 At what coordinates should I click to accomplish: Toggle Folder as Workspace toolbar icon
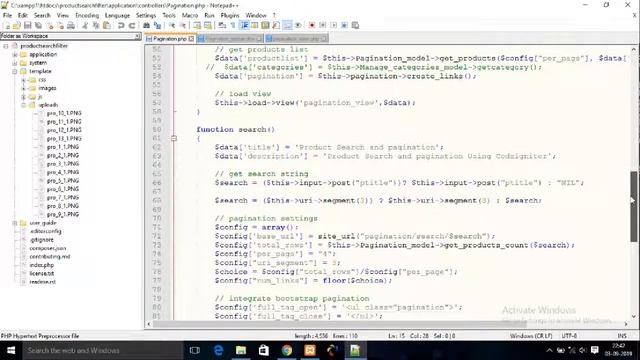[287, 25]
